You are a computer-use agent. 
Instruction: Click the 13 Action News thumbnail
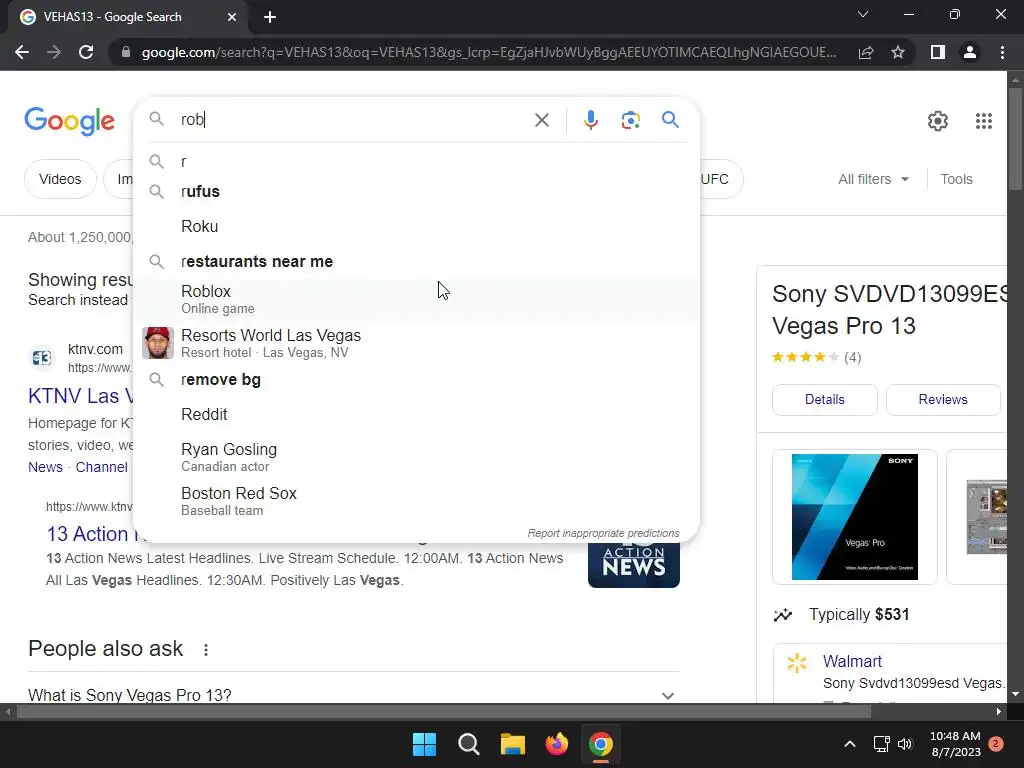[633, 565]
